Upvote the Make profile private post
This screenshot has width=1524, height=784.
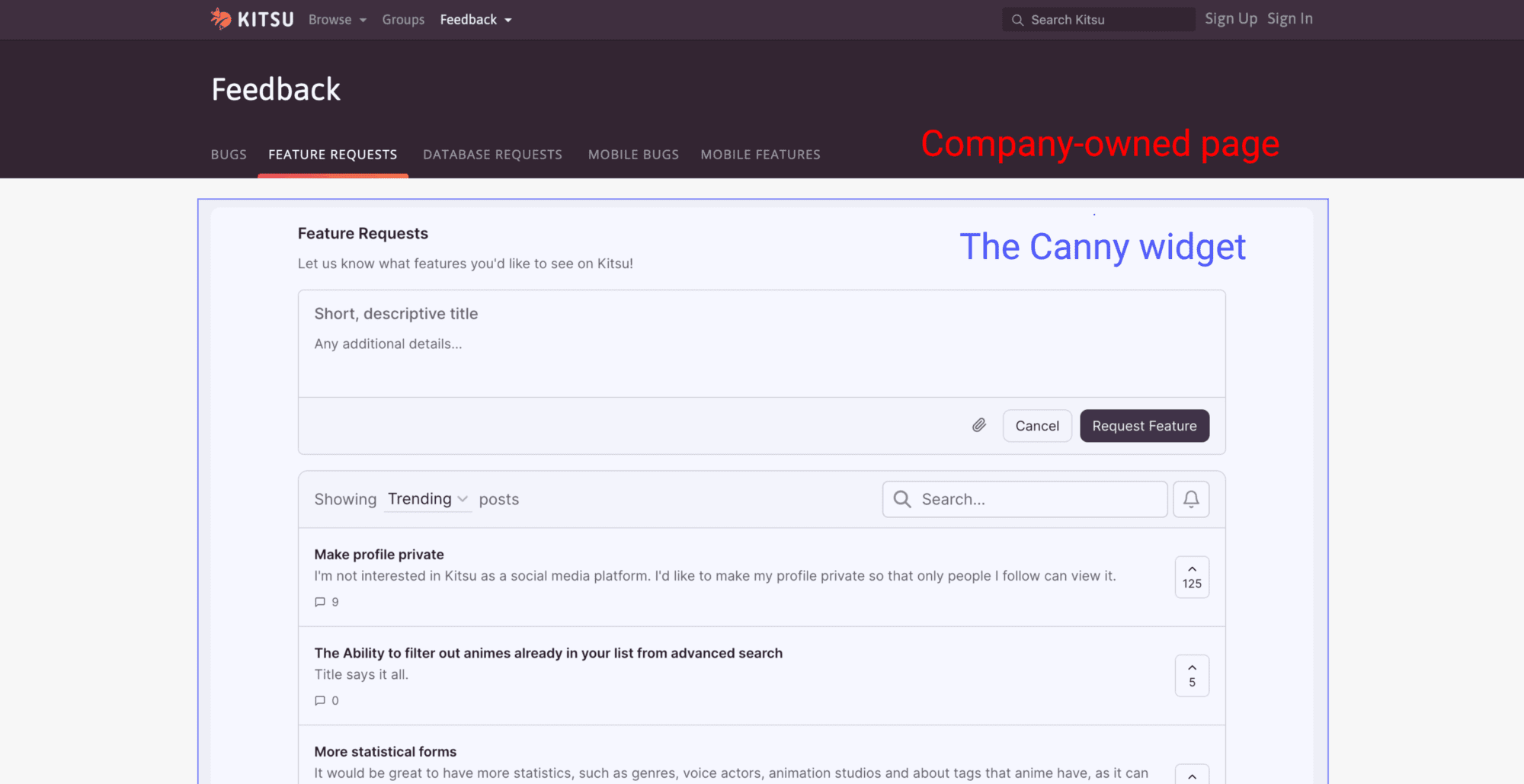(1192, 577)
